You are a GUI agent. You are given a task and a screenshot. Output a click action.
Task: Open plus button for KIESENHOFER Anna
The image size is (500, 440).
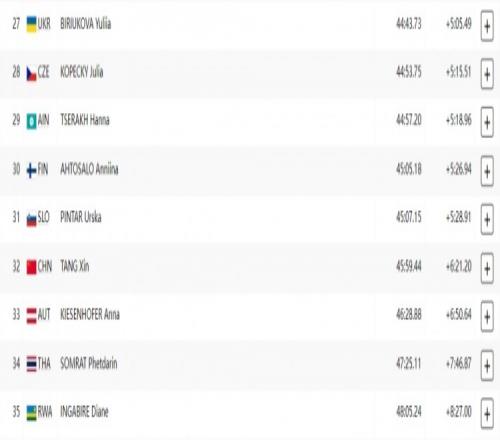coord(487,317)
